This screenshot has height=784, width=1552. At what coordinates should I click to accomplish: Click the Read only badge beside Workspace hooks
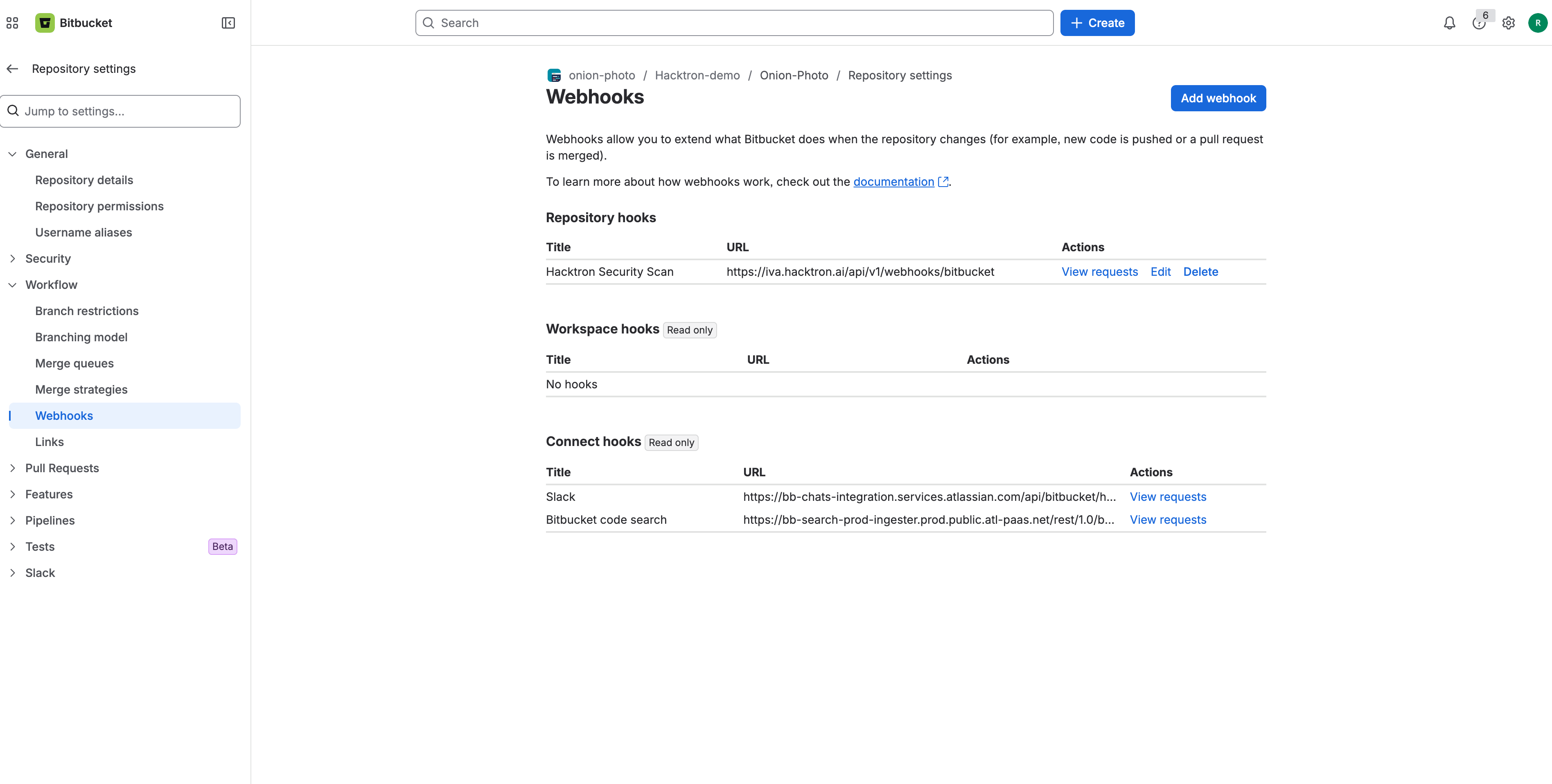click(x=689, y=330)
